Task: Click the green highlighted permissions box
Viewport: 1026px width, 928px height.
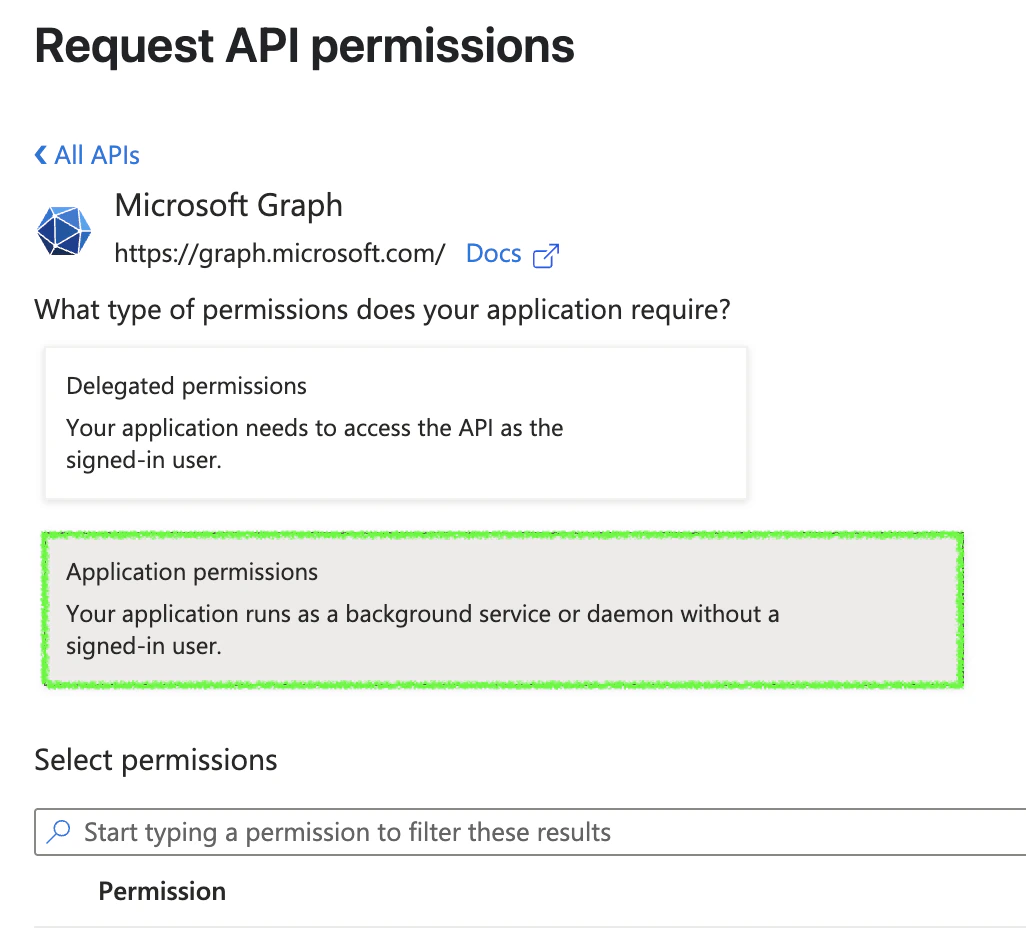Action: tap(501, 609)
